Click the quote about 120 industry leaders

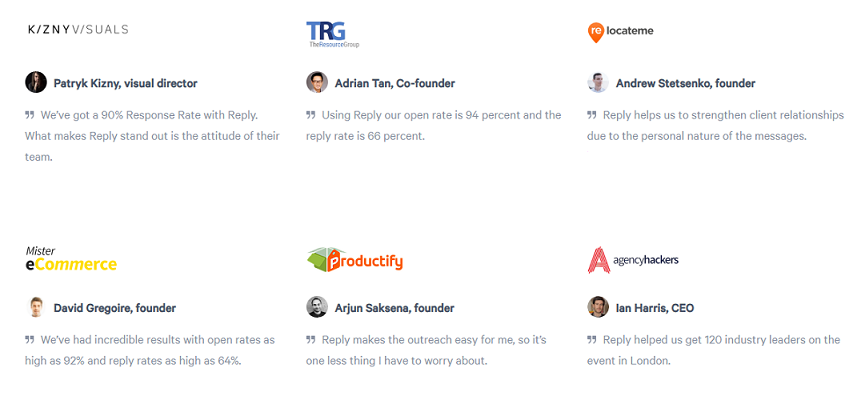click(x=720, y=350)
